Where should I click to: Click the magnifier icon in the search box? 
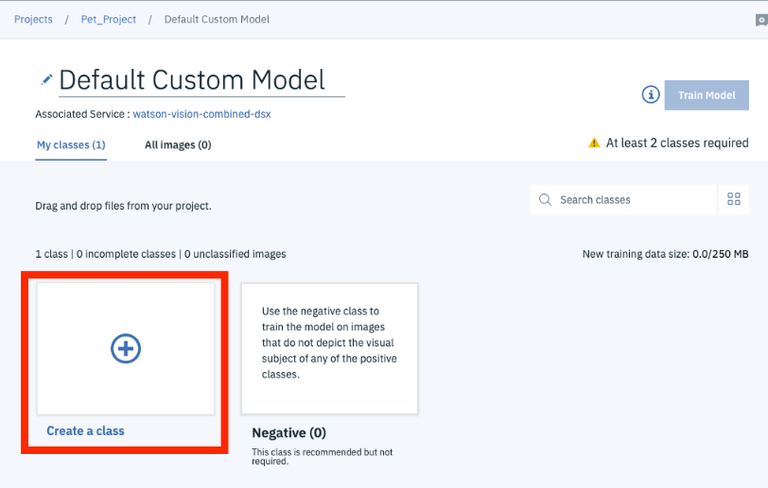coord(545,200)
